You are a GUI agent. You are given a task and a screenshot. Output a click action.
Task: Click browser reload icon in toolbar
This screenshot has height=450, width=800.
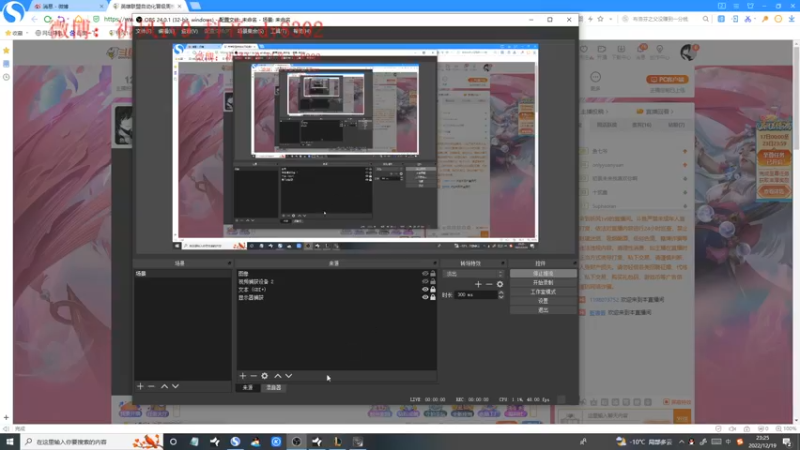pos(47,19)
